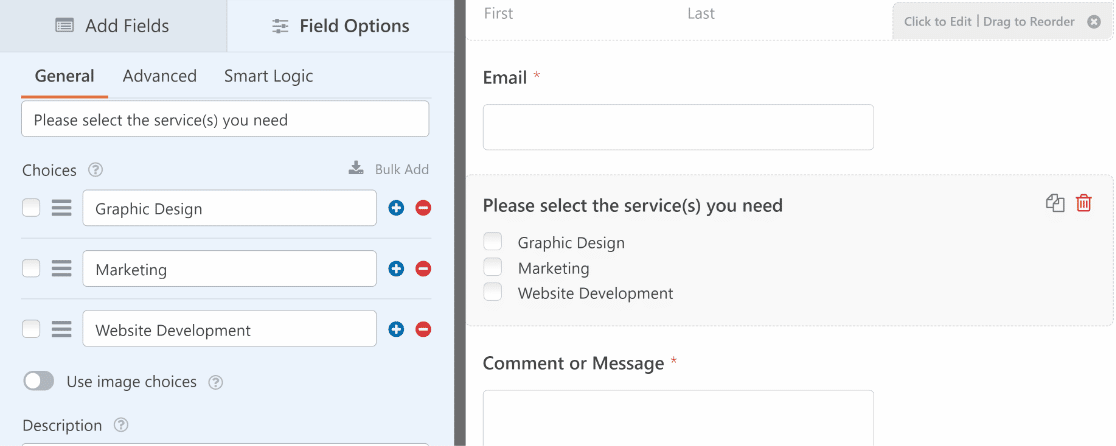Check default for Graphic Design choice
The image size is (1116, 446).
pos(31,208)
